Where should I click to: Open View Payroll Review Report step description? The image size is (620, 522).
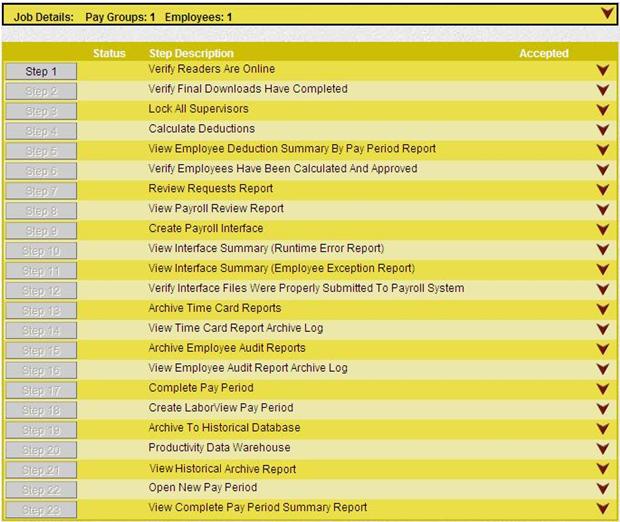point(216,208)
